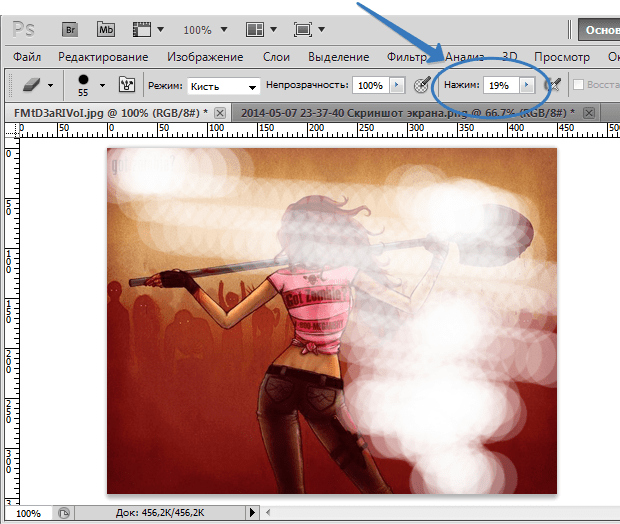Open the Файл menu

pyautogui.click(x=27, y=57)
